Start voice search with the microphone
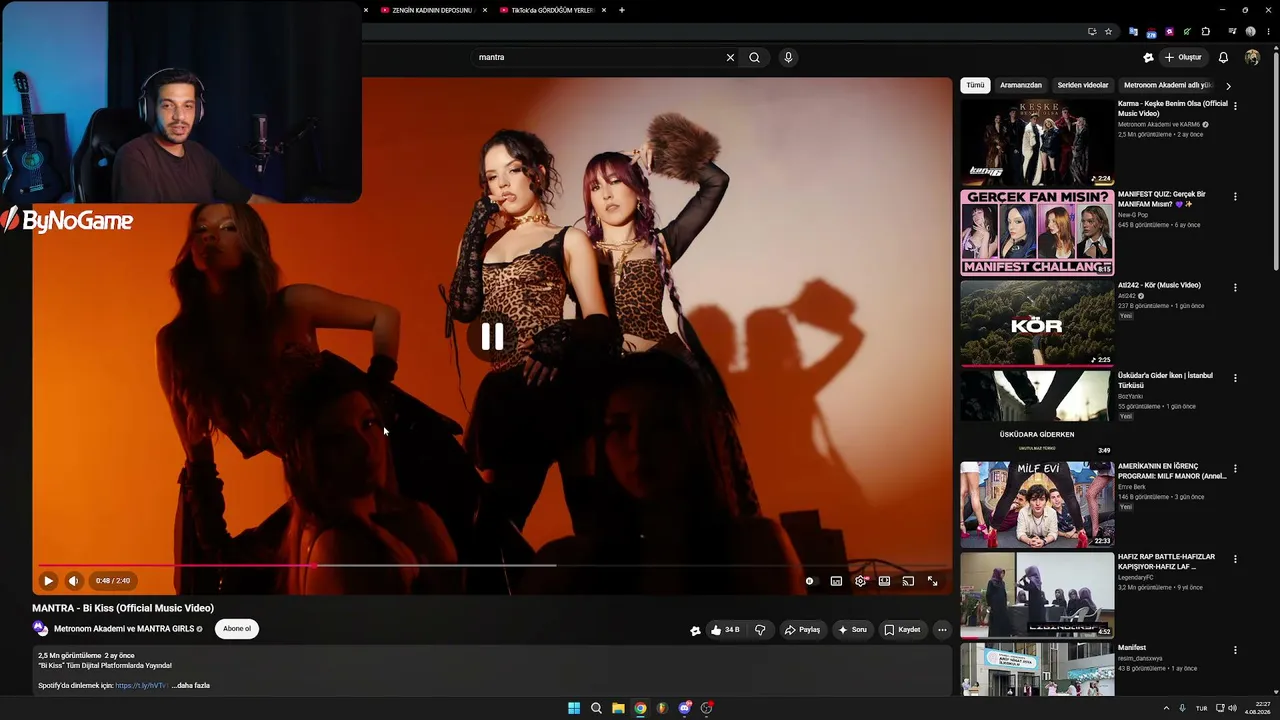The width and height of the screenshot is (1280, 720). point(788,58)
